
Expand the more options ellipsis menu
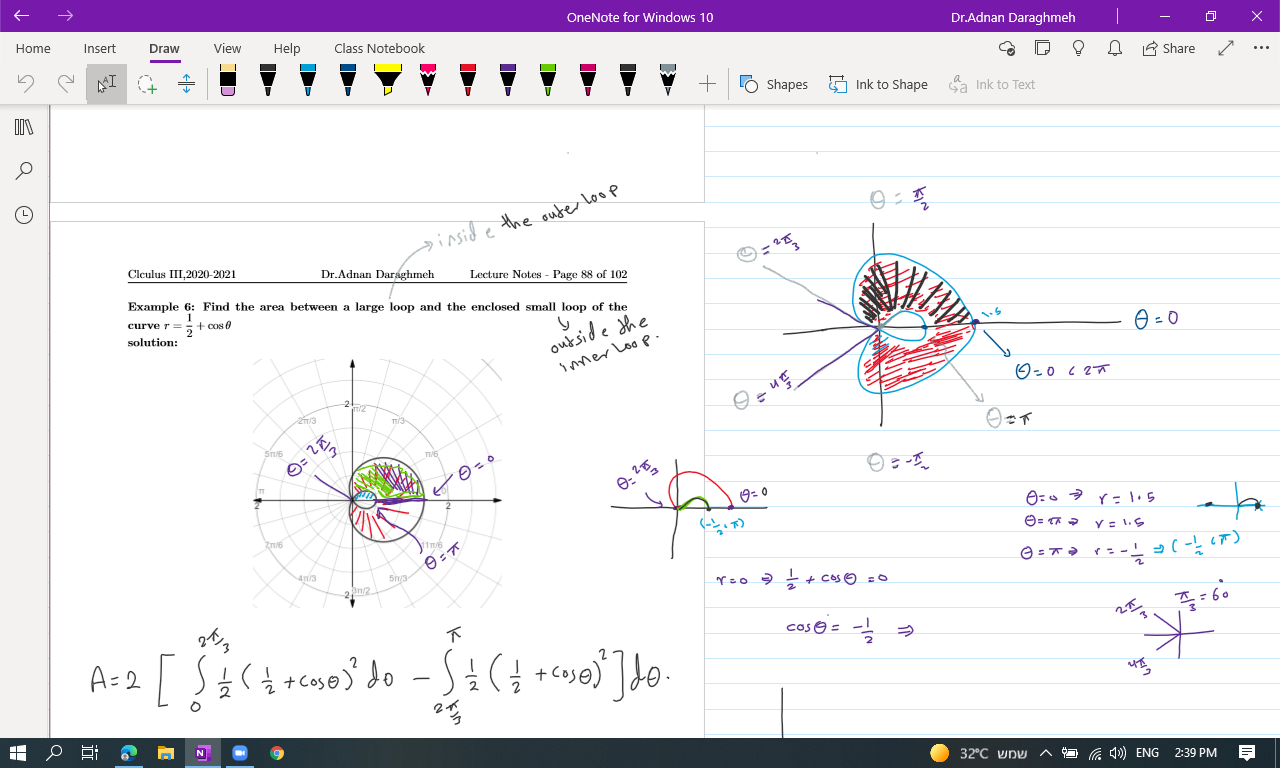point(1260,48)
